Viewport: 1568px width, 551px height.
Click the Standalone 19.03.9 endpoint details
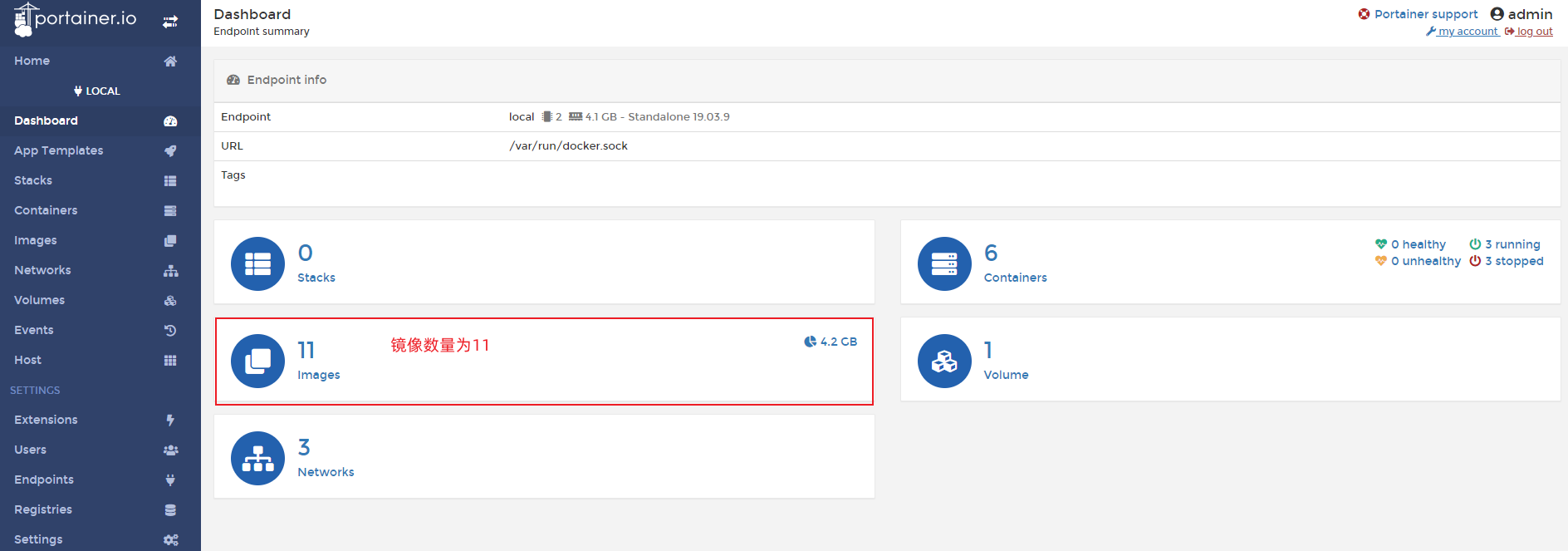tap(679, 116)
